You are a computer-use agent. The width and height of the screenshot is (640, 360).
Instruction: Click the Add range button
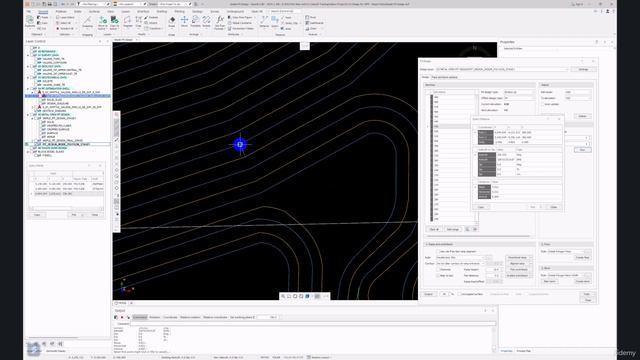(x=453, y=229)
